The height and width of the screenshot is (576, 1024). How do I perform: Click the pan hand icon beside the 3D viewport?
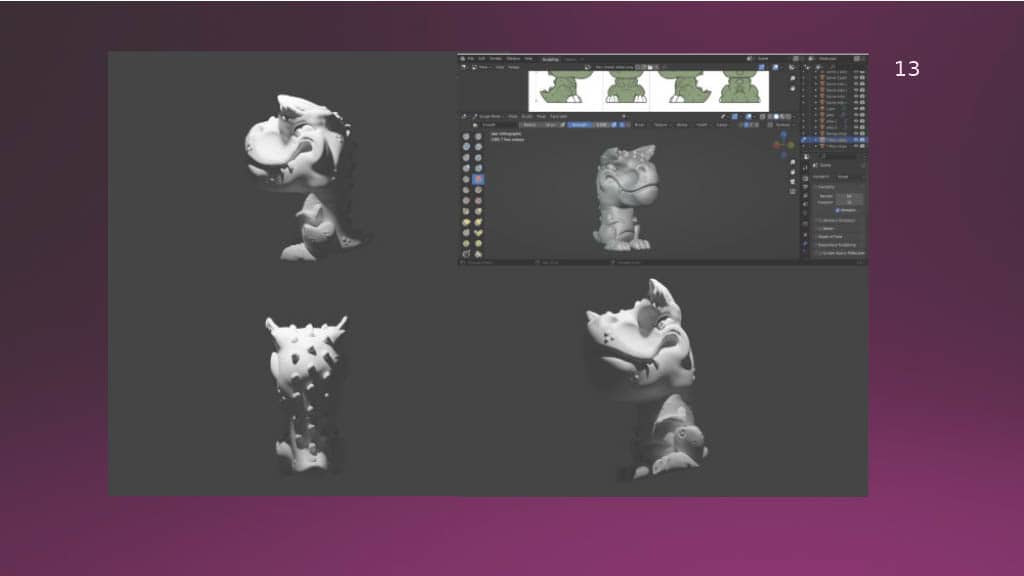click(793, 172)
